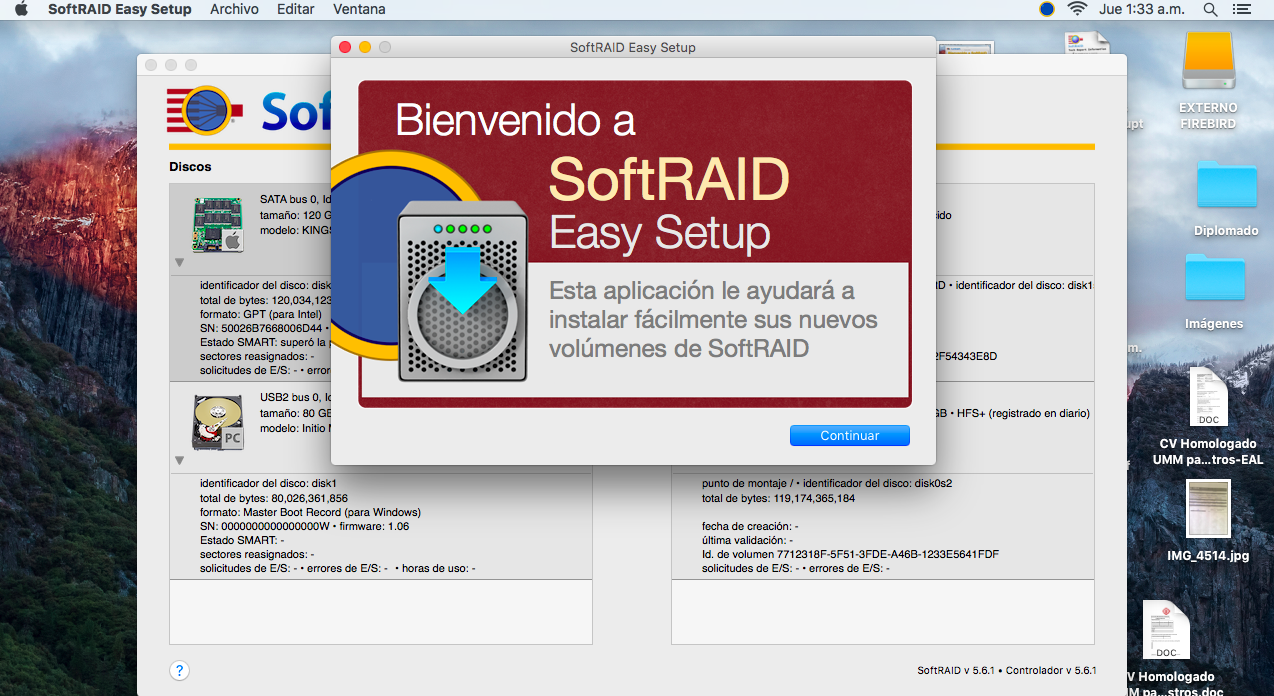Click the 'tamaño: 120' line of the SATA disk
The width and height of the screenshot is (1274, 696).
point(295,214)
